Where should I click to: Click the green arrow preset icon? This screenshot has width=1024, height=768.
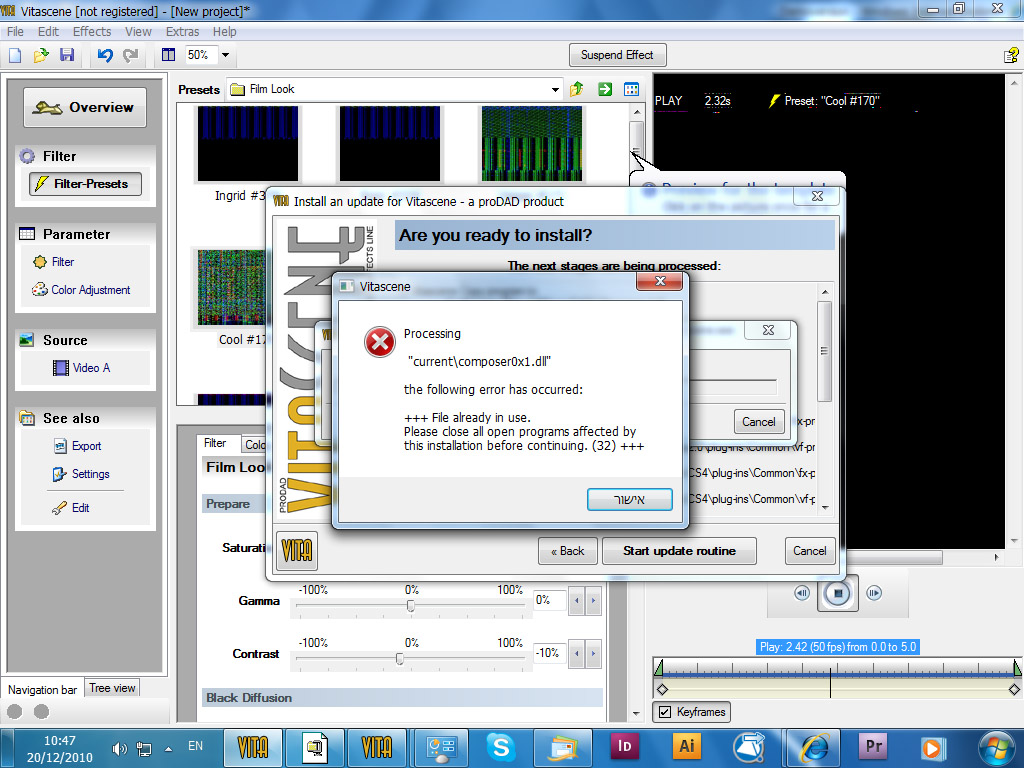click(605, 89)
